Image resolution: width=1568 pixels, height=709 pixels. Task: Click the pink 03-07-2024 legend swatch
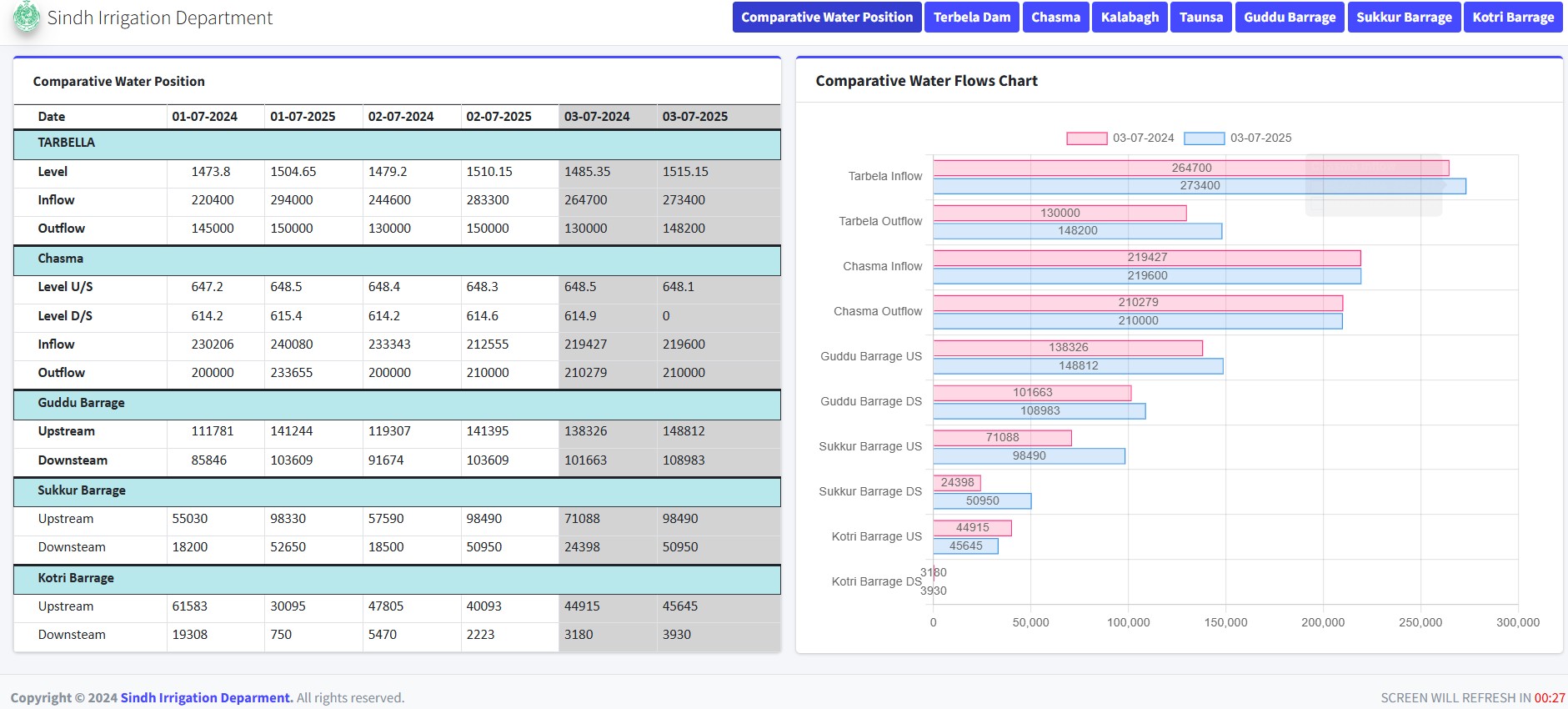coord(1086,138)
